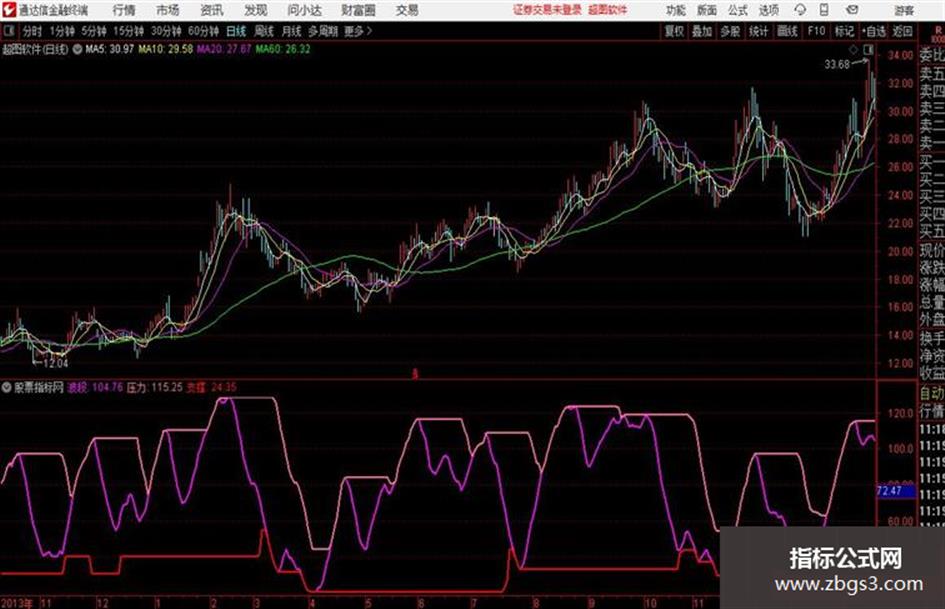Image resolution: width=945 pixels, height=609 pixels.
Task: Expand 更多 periods chevron
Action: pos(369,31)
